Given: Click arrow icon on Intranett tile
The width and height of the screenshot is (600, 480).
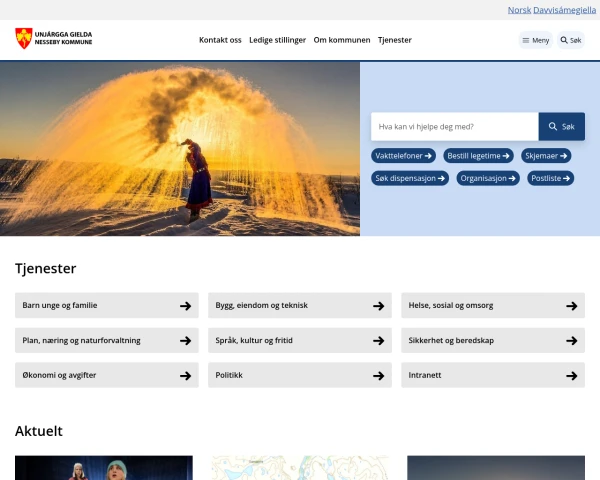Looking at the screenshot, I should (571, 376).
